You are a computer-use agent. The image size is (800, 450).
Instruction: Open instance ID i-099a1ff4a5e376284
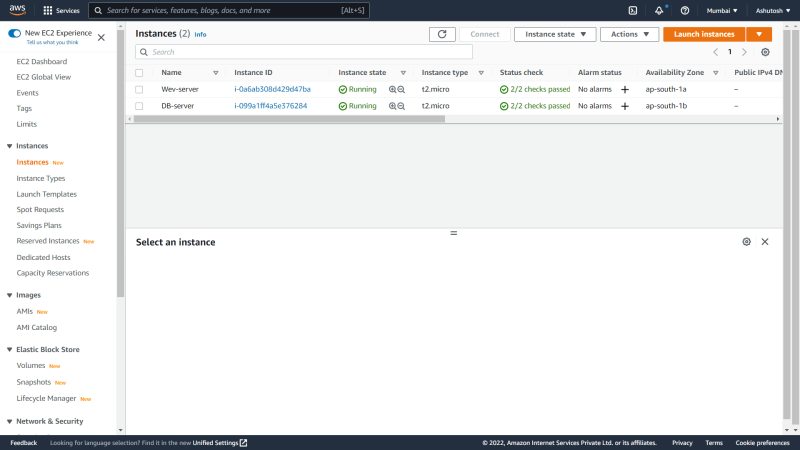pyautogui.click(x=271, y=106)
